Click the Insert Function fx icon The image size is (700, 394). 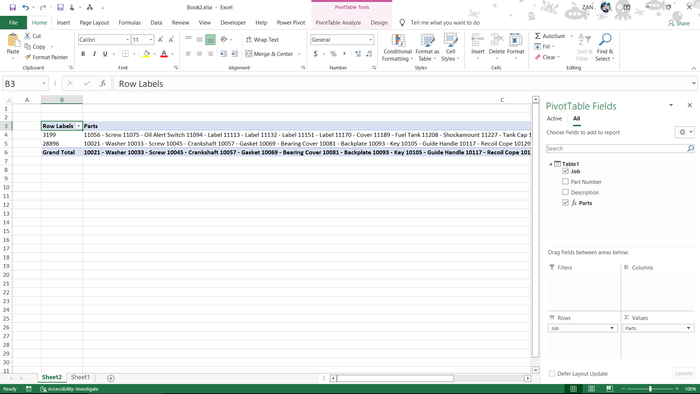103,83
